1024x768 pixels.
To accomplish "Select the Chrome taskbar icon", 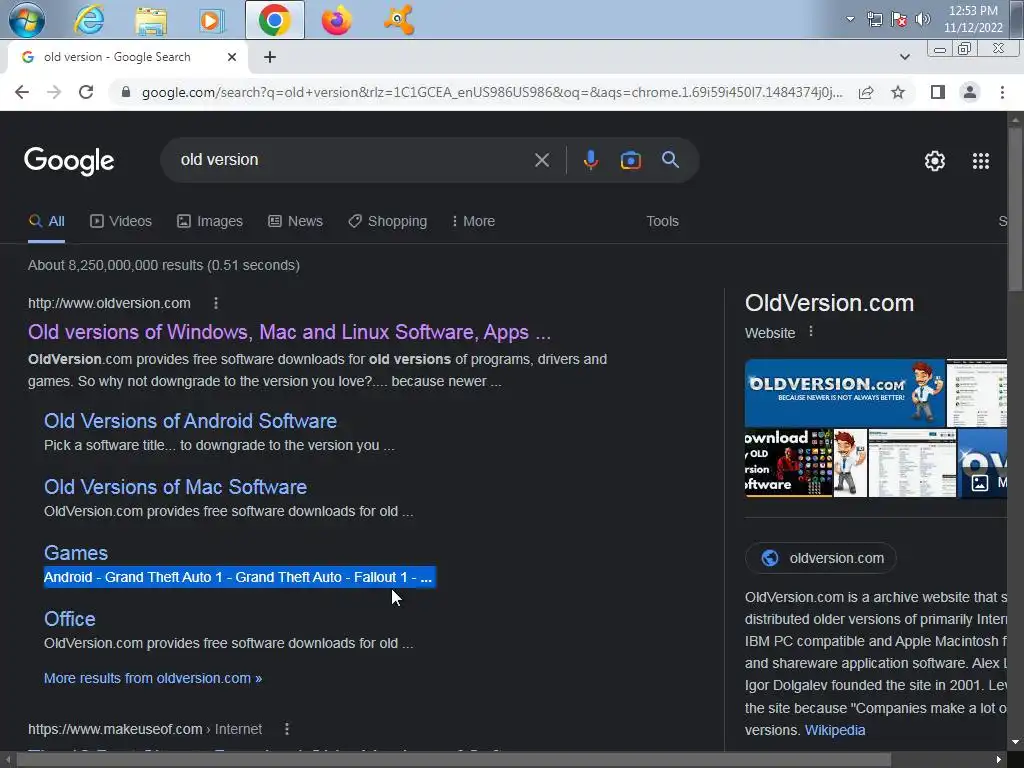I will pyautogui.click(x=274, y=20).
